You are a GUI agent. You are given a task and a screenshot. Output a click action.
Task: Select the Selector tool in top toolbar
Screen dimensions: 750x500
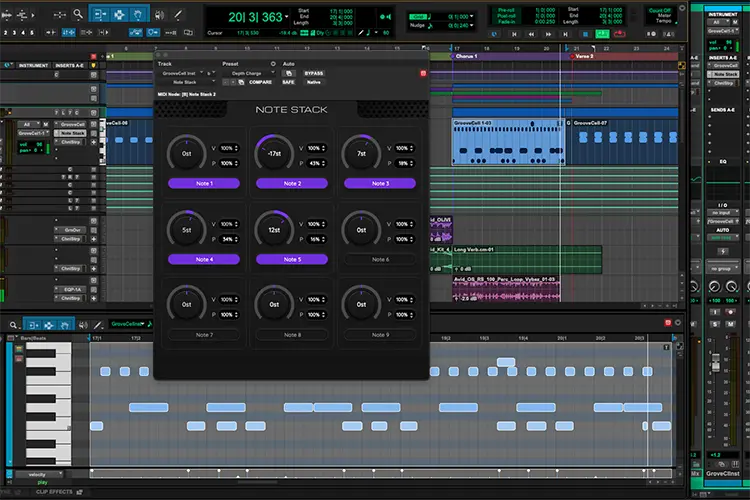(x=119, y=15)
